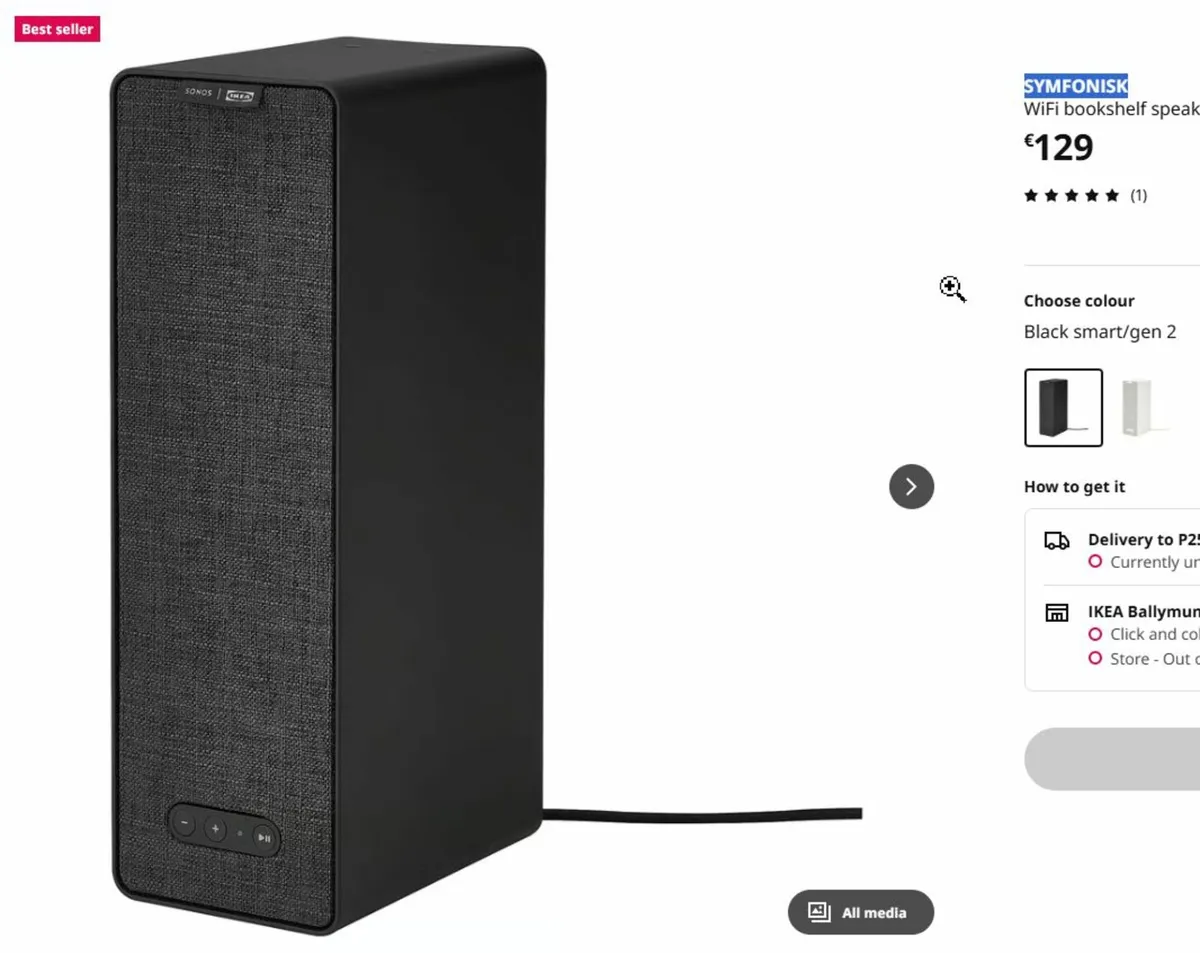The height and width of the screenshot is (953, 1200).
Task: Click the SYMFONISK product title
Action: [x=1076, y=86]
